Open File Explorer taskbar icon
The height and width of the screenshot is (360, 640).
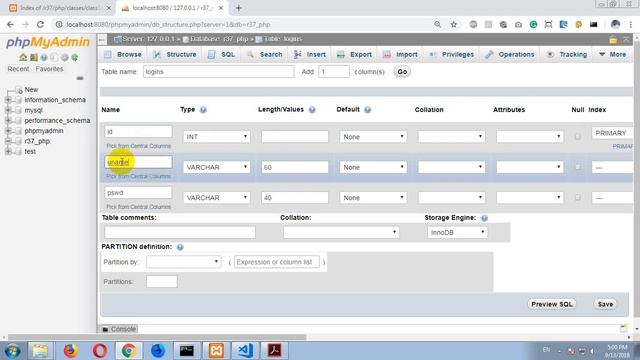point(40,351)
